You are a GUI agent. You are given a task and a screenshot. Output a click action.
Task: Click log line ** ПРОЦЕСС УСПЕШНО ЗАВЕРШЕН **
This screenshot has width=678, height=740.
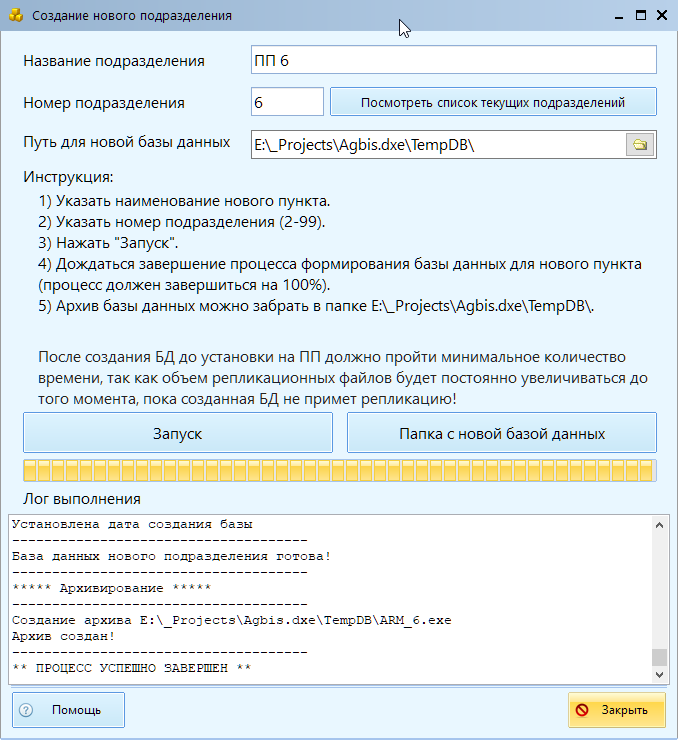[x=132, y=668]
